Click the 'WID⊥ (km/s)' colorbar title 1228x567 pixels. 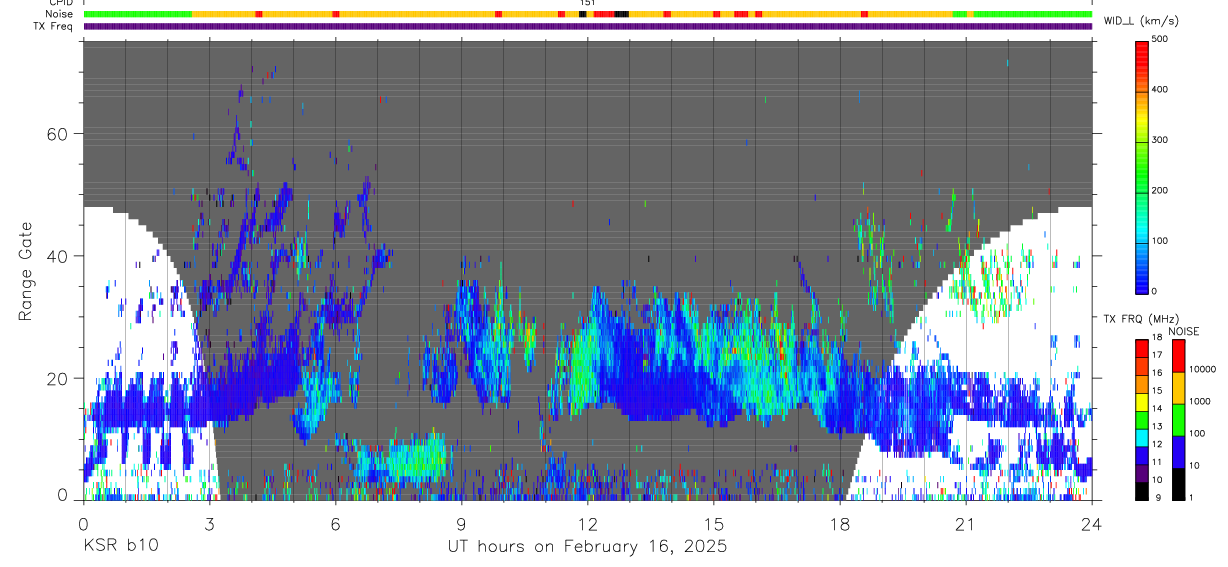tap(1141, 21)
